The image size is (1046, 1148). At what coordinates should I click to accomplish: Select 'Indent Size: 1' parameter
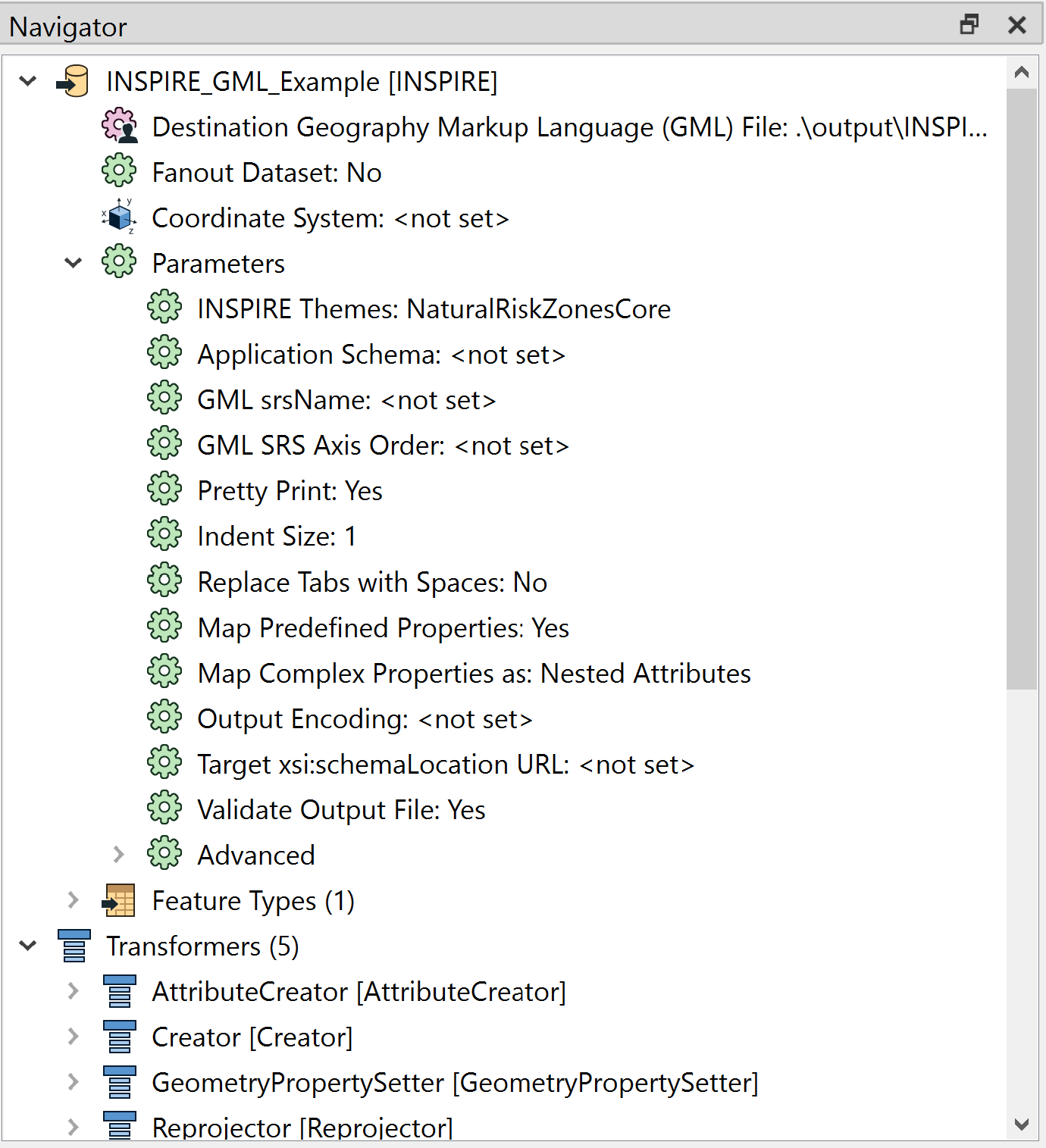[x=277, y=536]
